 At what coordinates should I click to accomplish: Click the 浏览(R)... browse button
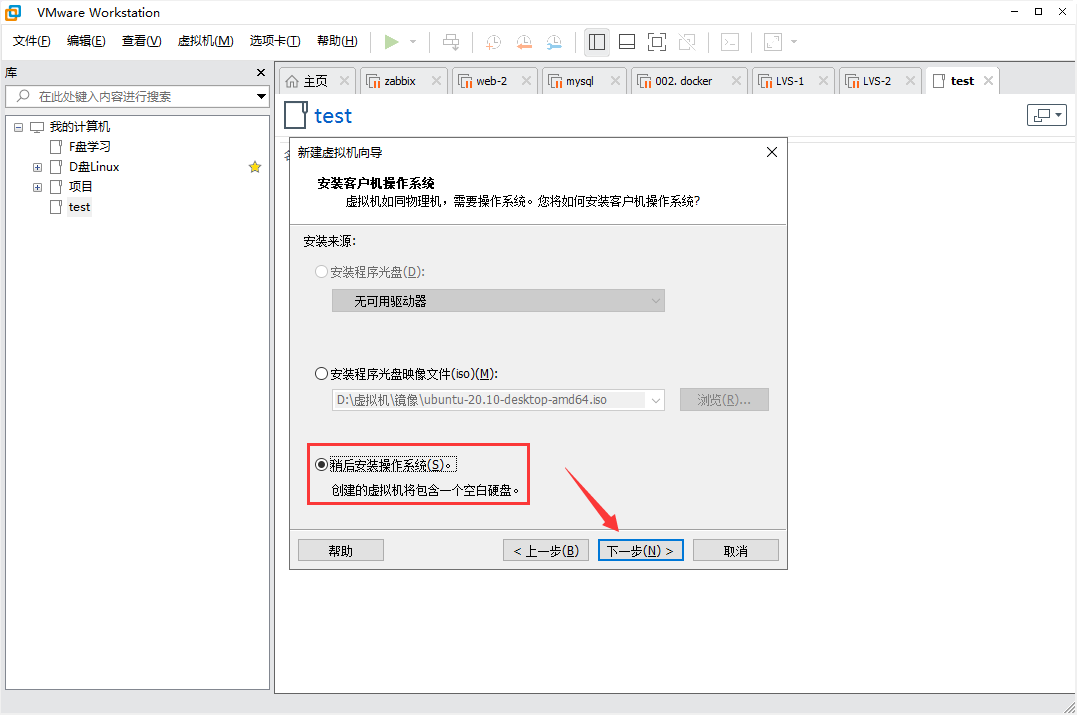[x=724, y=400]
